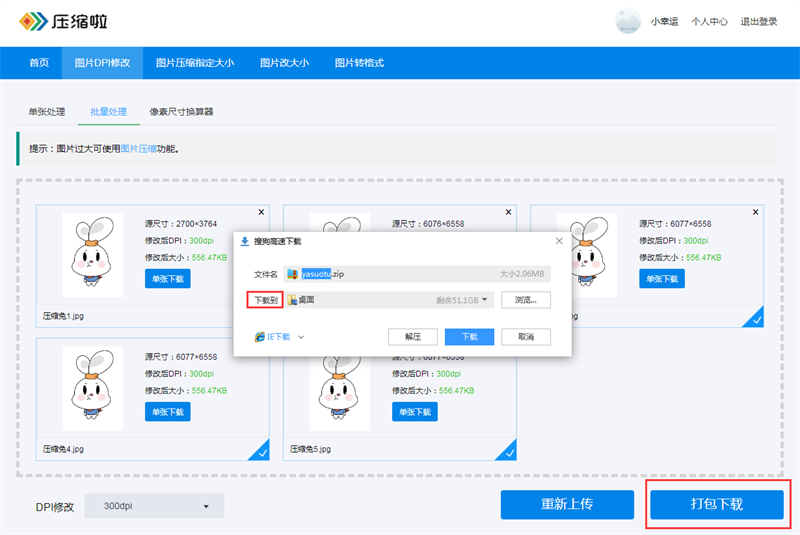Open 个人中心 link

[x=709, y=21]
